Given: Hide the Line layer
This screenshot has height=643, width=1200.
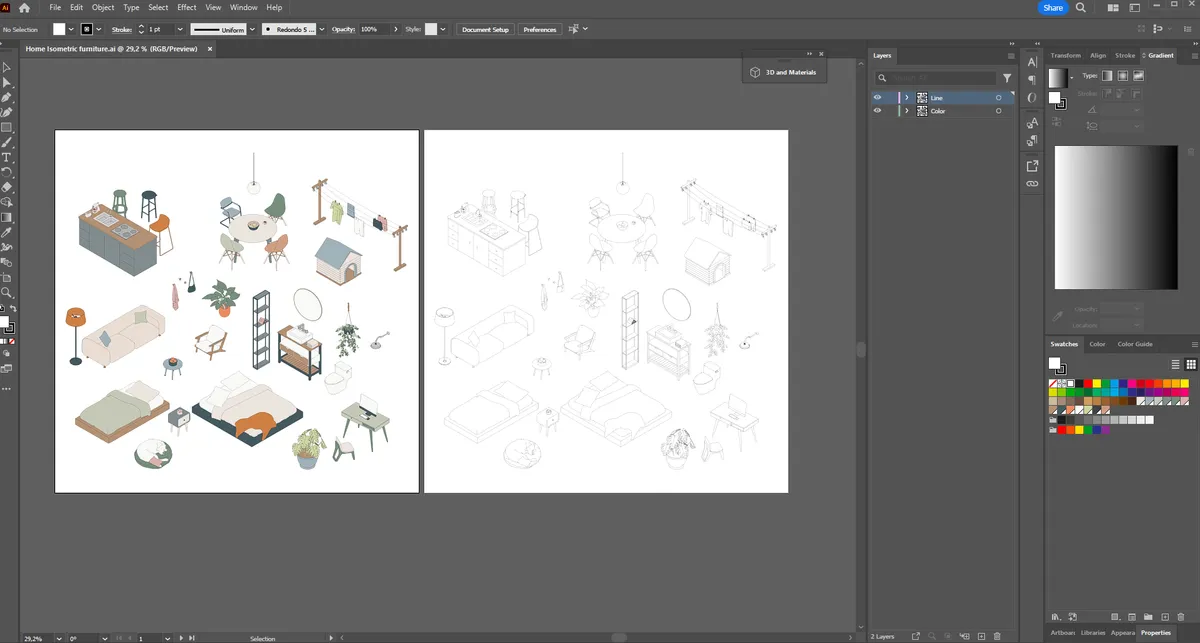Looking at the screenshot, I should [877, 97].
